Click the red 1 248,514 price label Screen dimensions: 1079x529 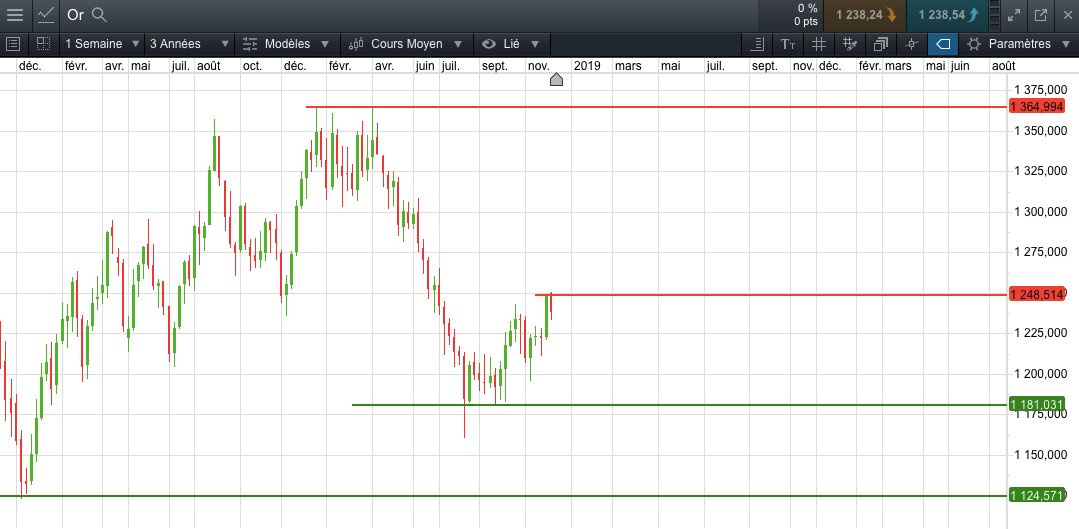[1037, 294]
